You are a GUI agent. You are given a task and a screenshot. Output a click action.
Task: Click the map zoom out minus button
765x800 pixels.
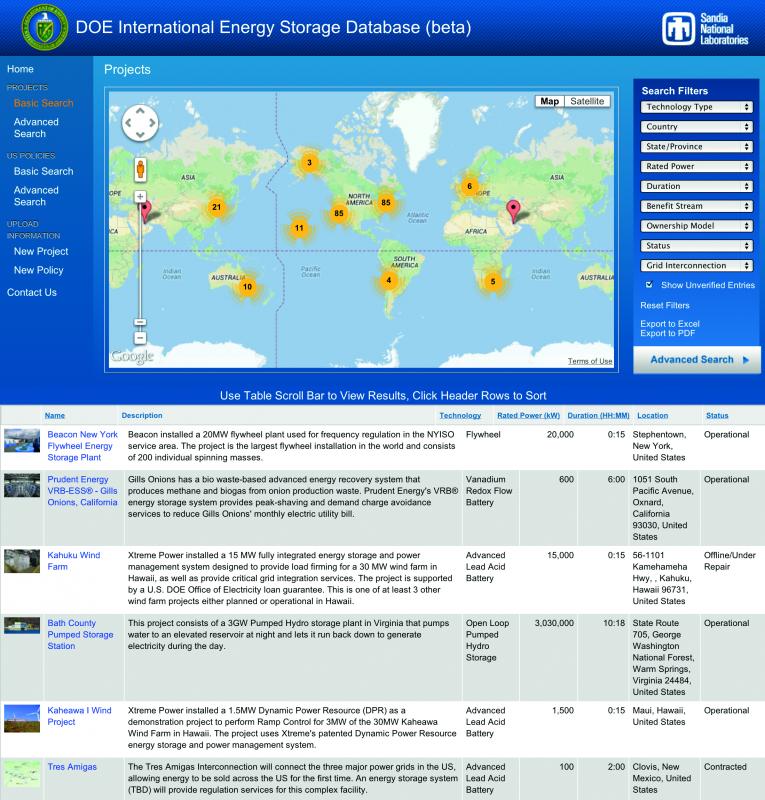pos(140,338)
